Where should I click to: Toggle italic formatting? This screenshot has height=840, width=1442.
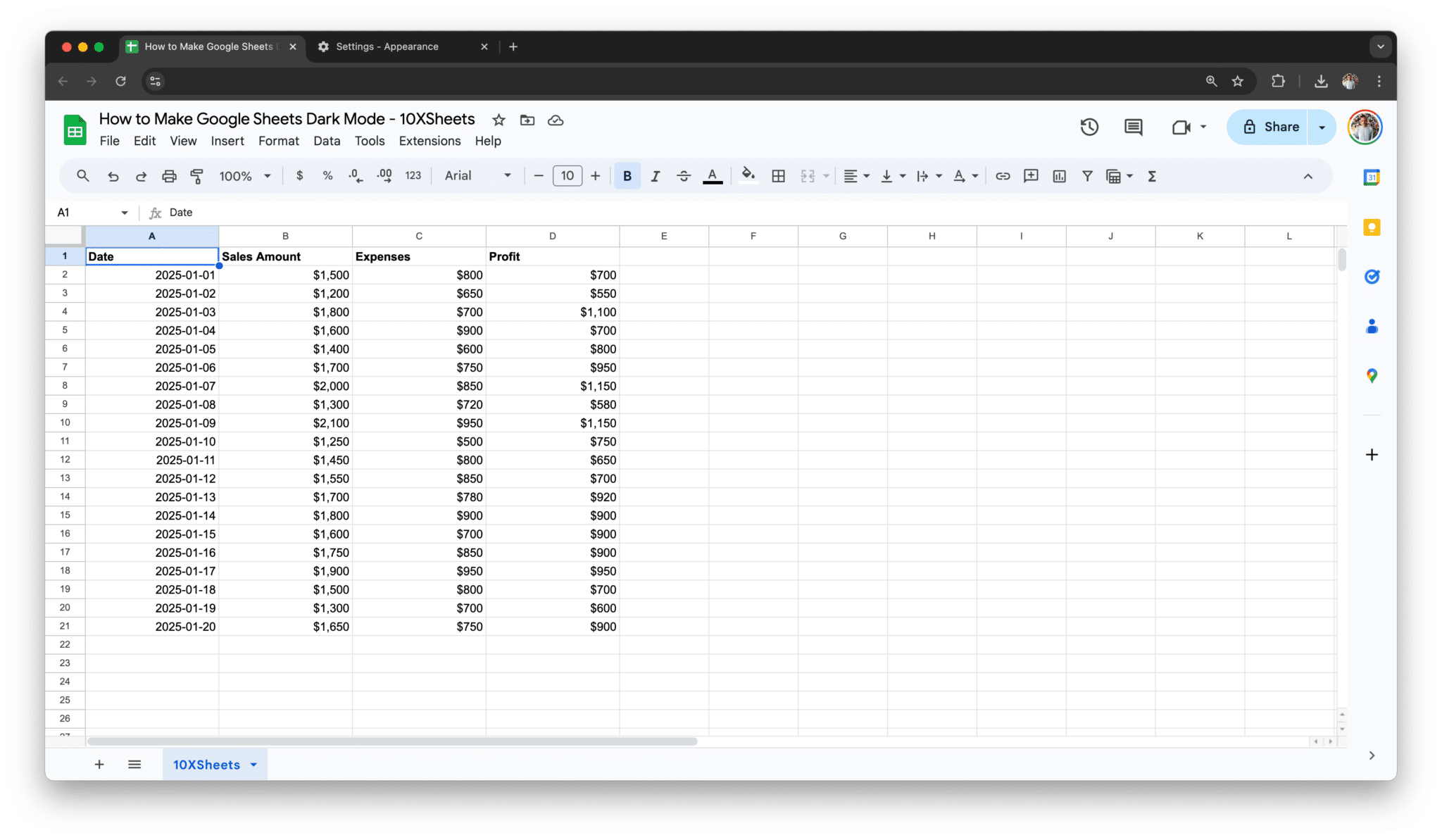[x=655, y=176]
